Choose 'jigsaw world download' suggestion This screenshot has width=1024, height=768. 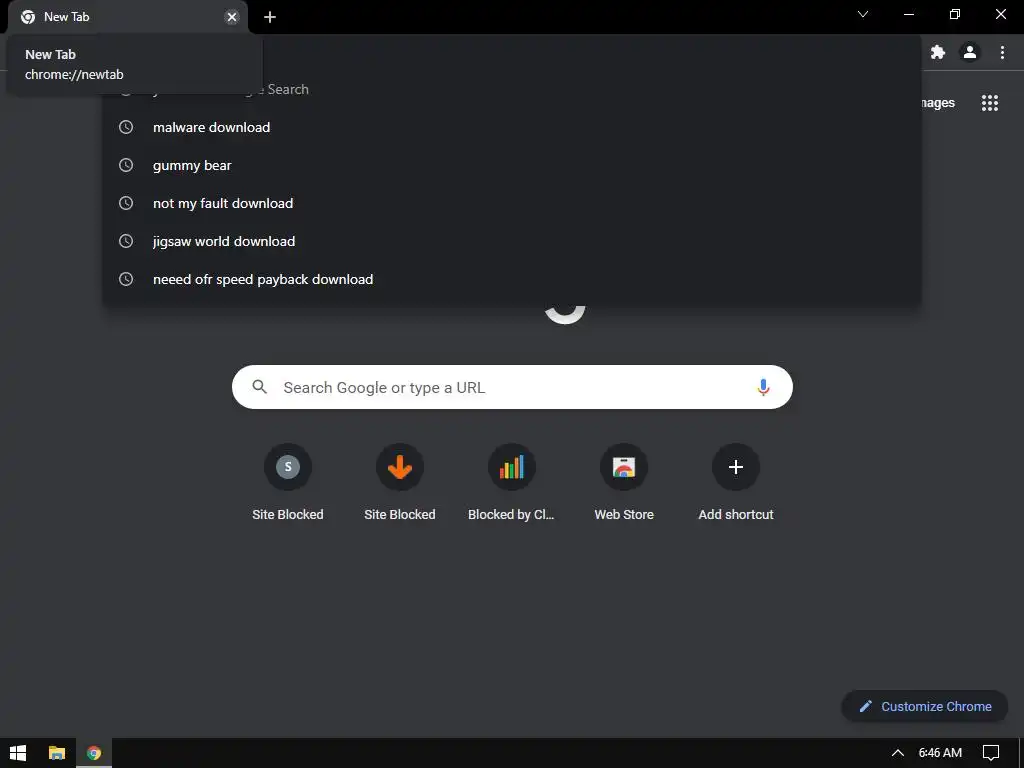pyautogui.click(x=512, y=241)
